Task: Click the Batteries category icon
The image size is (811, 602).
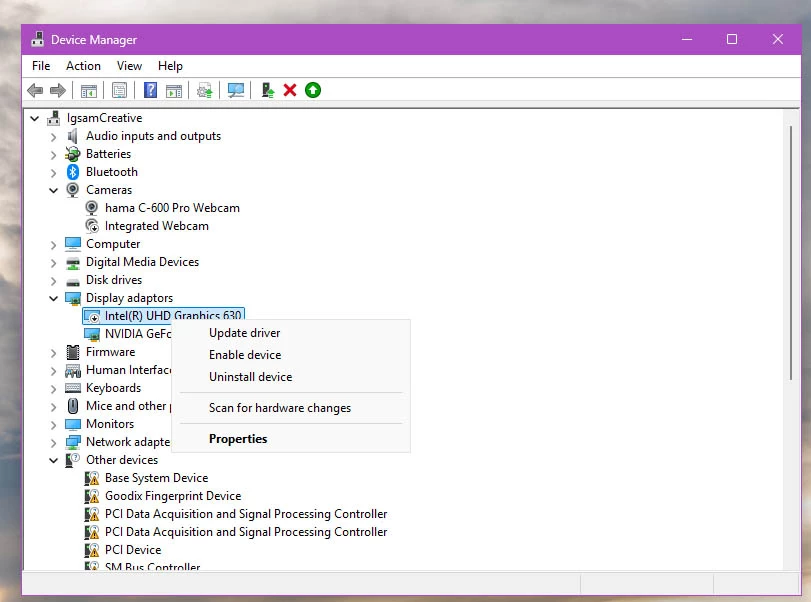Action: [x=73, y=154]
